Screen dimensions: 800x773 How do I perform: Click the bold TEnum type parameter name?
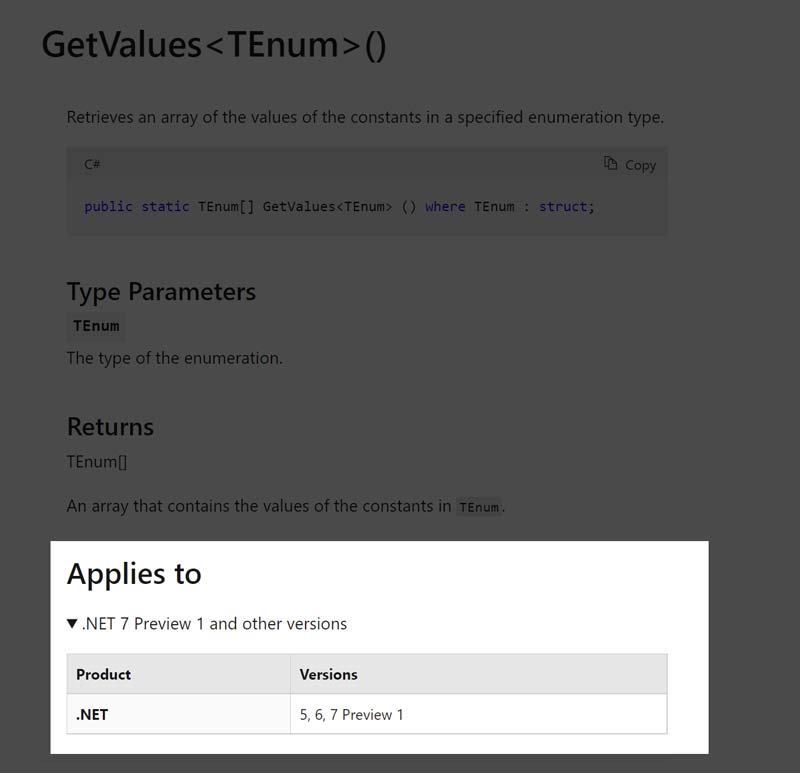point(96,326)
